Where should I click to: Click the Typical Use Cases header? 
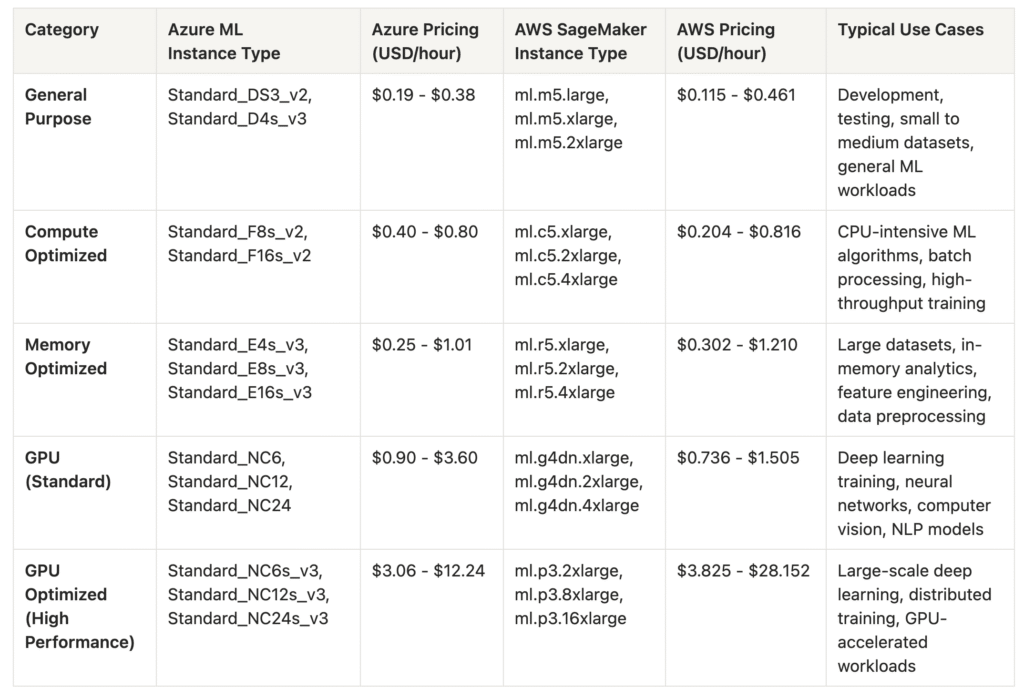pyautogui.click(x=910, y=30)
